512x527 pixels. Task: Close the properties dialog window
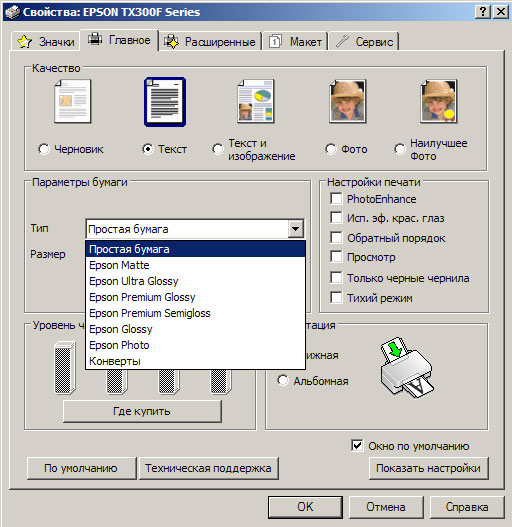click(501, 12)
